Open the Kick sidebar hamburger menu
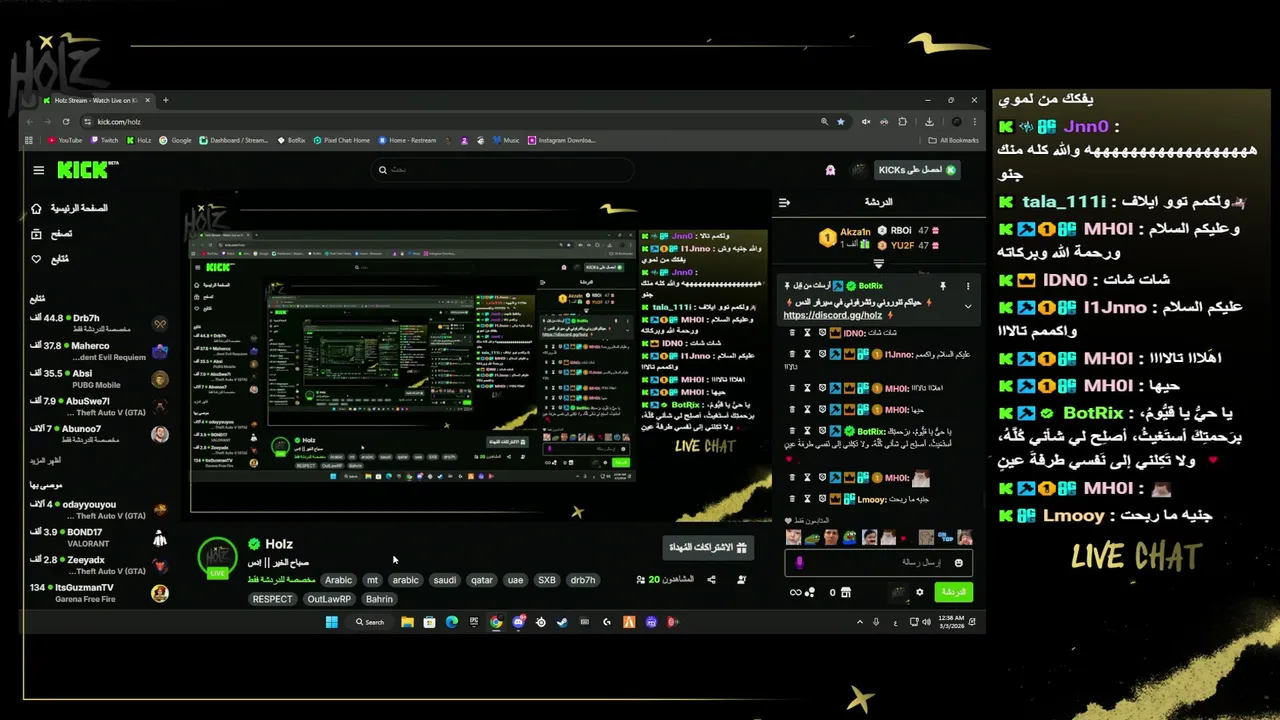Screen dimensions: 1280x720 (38, 170)
